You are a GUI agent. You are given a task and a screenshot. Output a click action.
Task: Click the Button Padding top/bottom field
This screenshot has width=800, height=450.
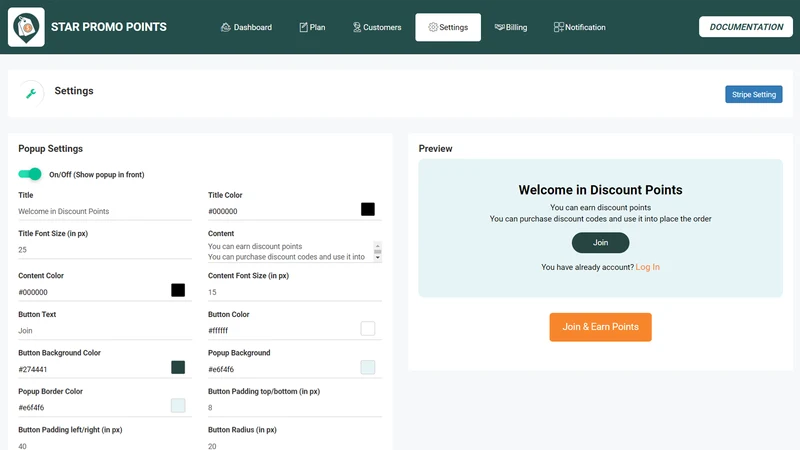(x=294, y=408)
